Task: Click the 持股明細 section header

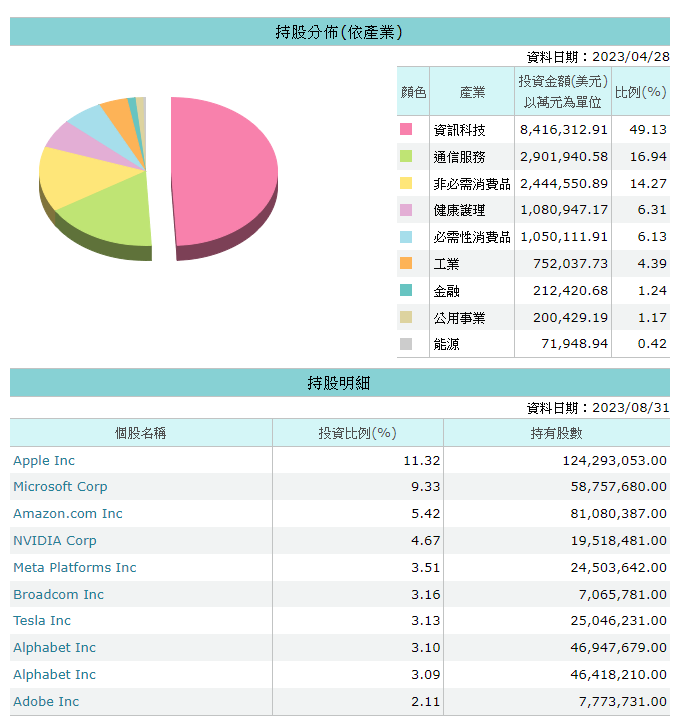Action: click(339, 383)
